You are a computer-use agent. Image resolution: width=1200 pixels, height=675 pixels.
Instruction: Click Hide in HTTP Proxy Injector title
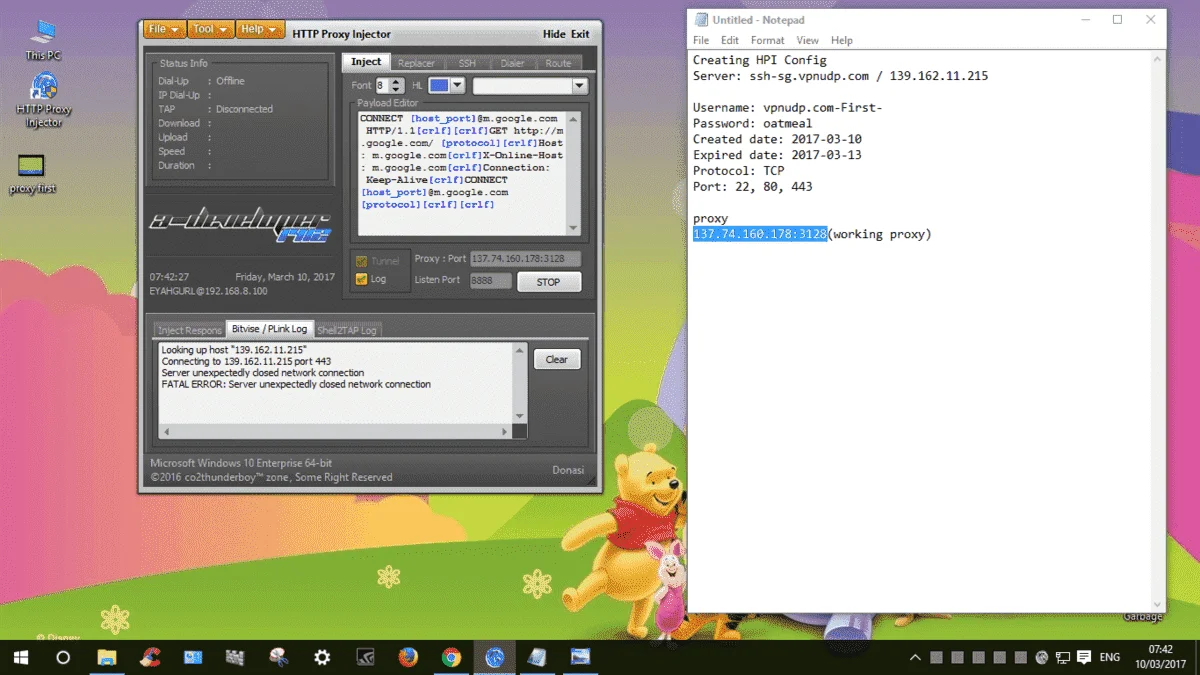(x=554, y=34)
